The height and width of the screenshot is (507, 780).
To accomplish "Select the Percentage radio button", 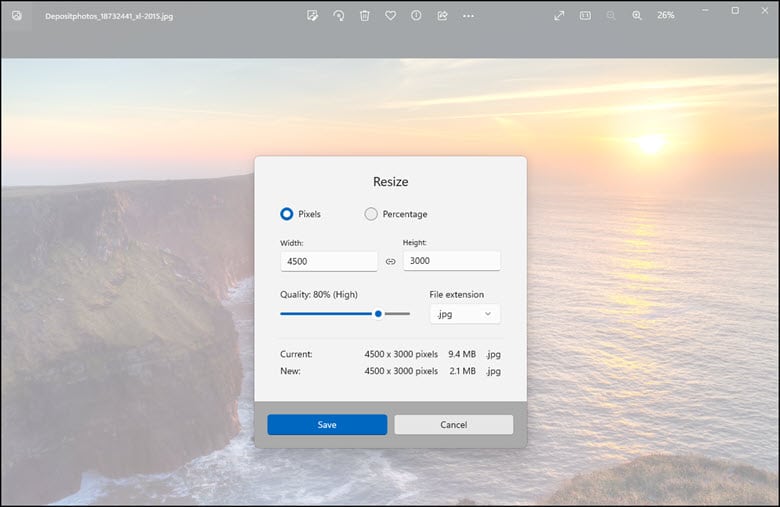I will pyautogui.click(x=371, y=214).
